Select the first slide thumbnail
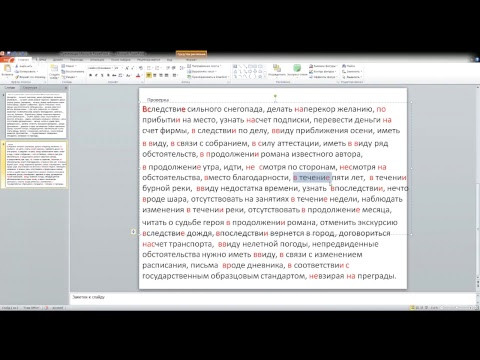This screenshot has height=360, width=480. pyautogui.click(x=36, y=115)
